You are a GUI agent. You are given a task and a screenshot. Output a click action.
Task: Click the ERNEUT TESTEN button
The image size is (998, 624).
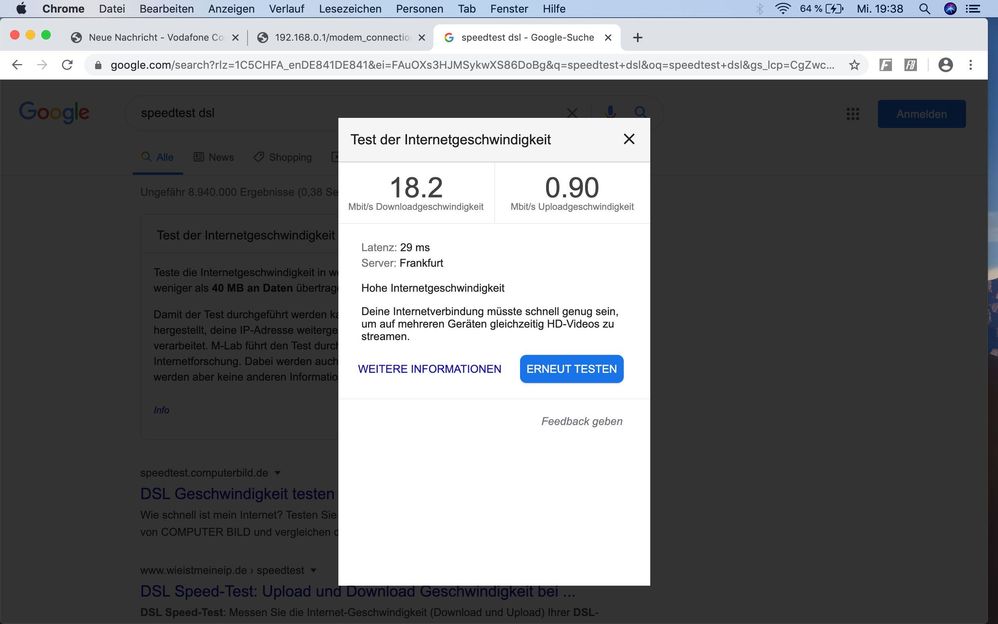click(x=572, y=369)
